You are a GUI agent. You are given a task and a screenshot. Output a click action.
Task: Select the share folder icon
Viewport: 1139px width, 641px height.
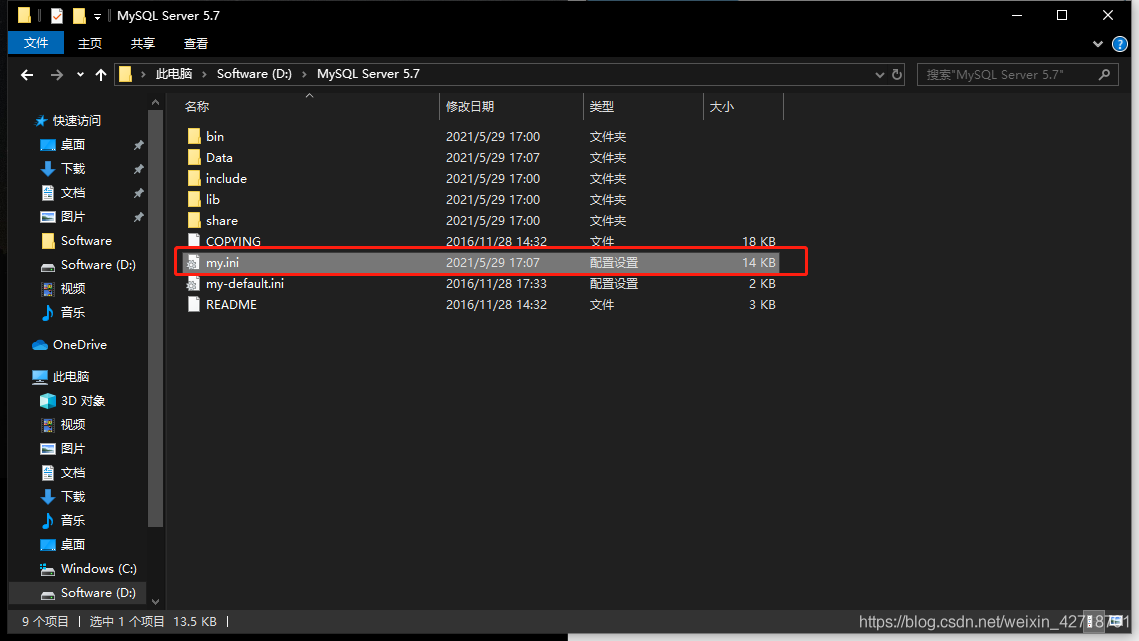coord(194,220)
